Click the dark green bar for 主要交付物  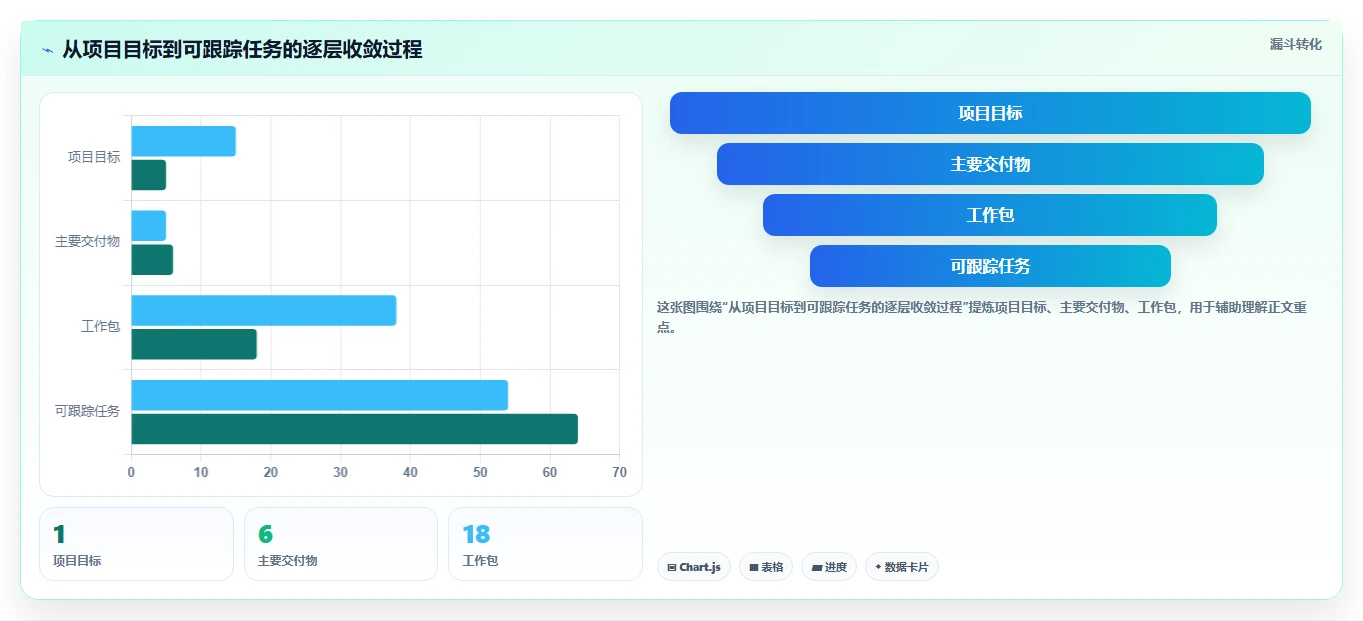pos(152,260)
